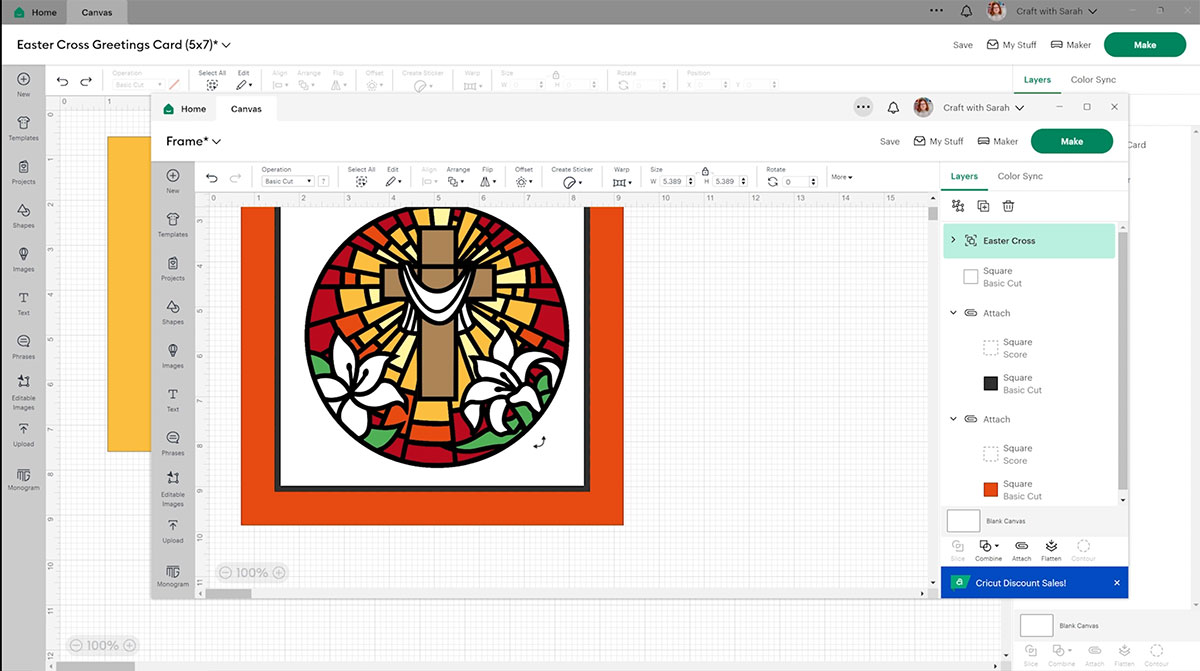Open the Combine dropdown in Frame Layers panel
Viewport: 1200px width, 671px height.
pos(989,550)
